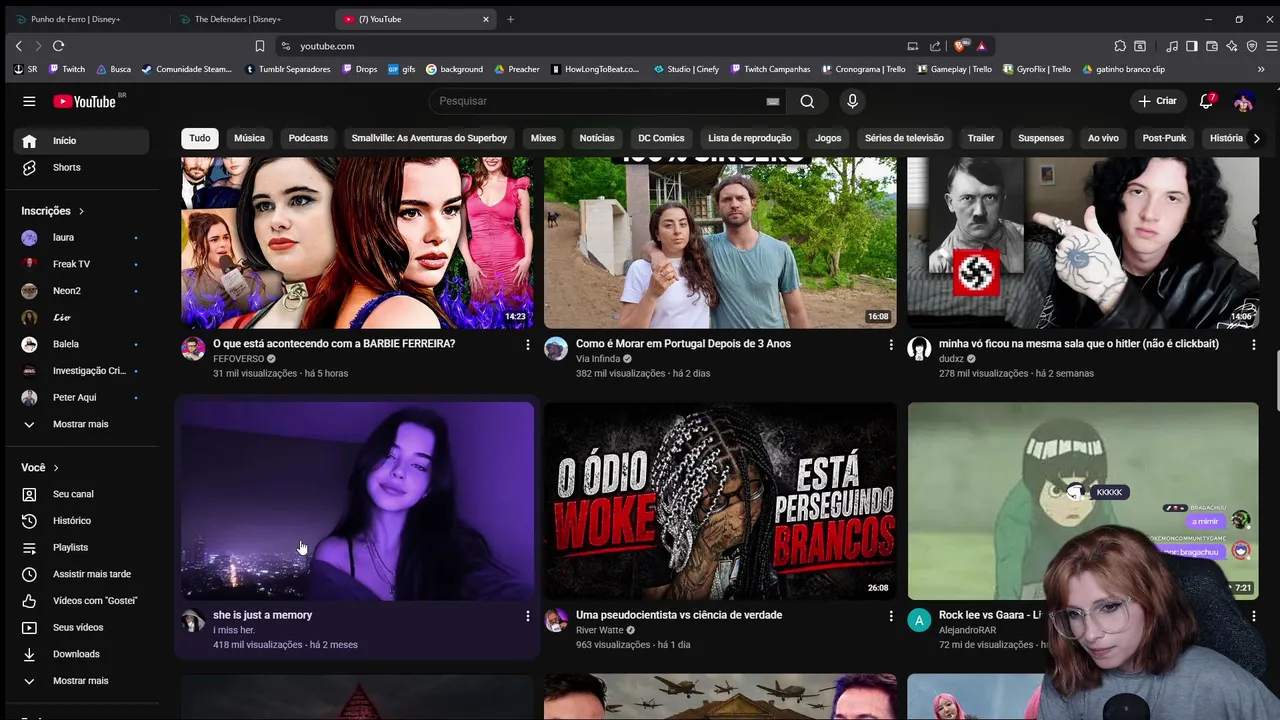
Task: Open the account avatar menu
Action: [x=1244, y=101]
